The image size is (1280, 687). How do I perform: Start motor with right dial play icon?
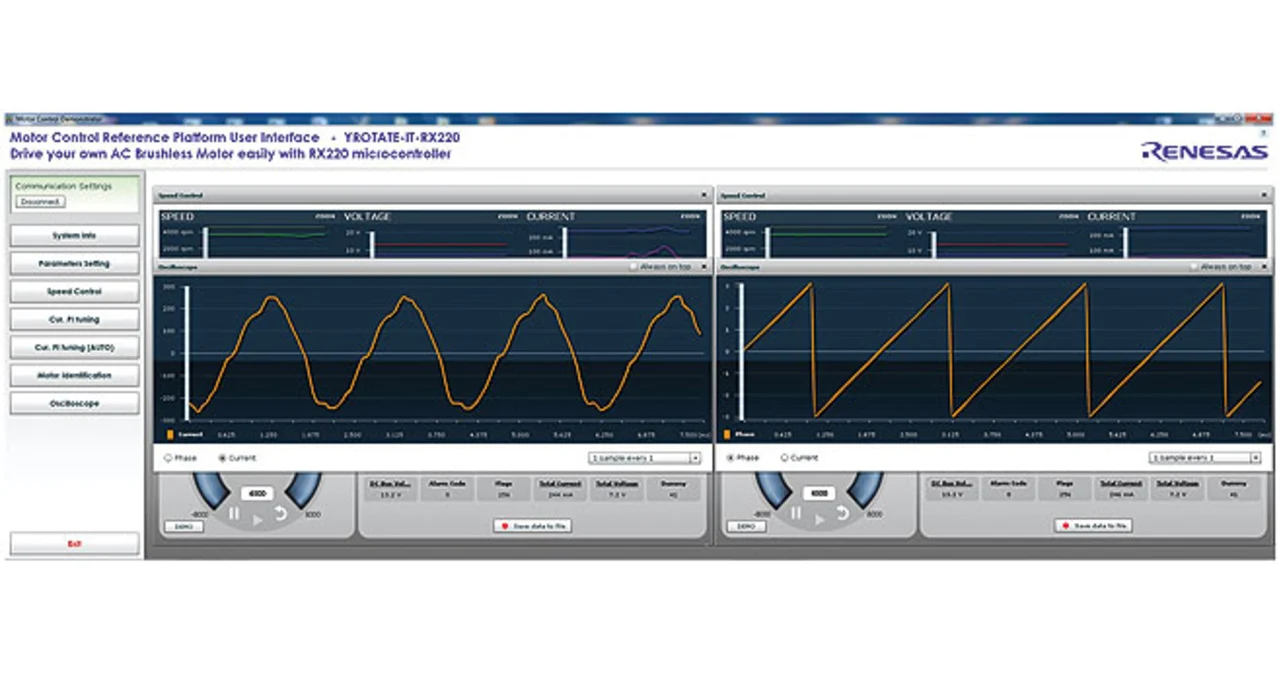click(819, 520)
